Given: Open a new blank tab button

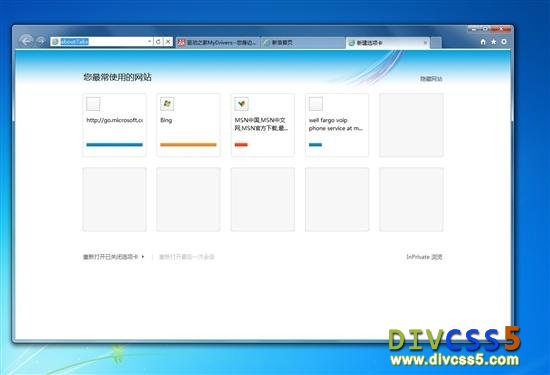Looking at the screenshot, I should pos(436,42).
